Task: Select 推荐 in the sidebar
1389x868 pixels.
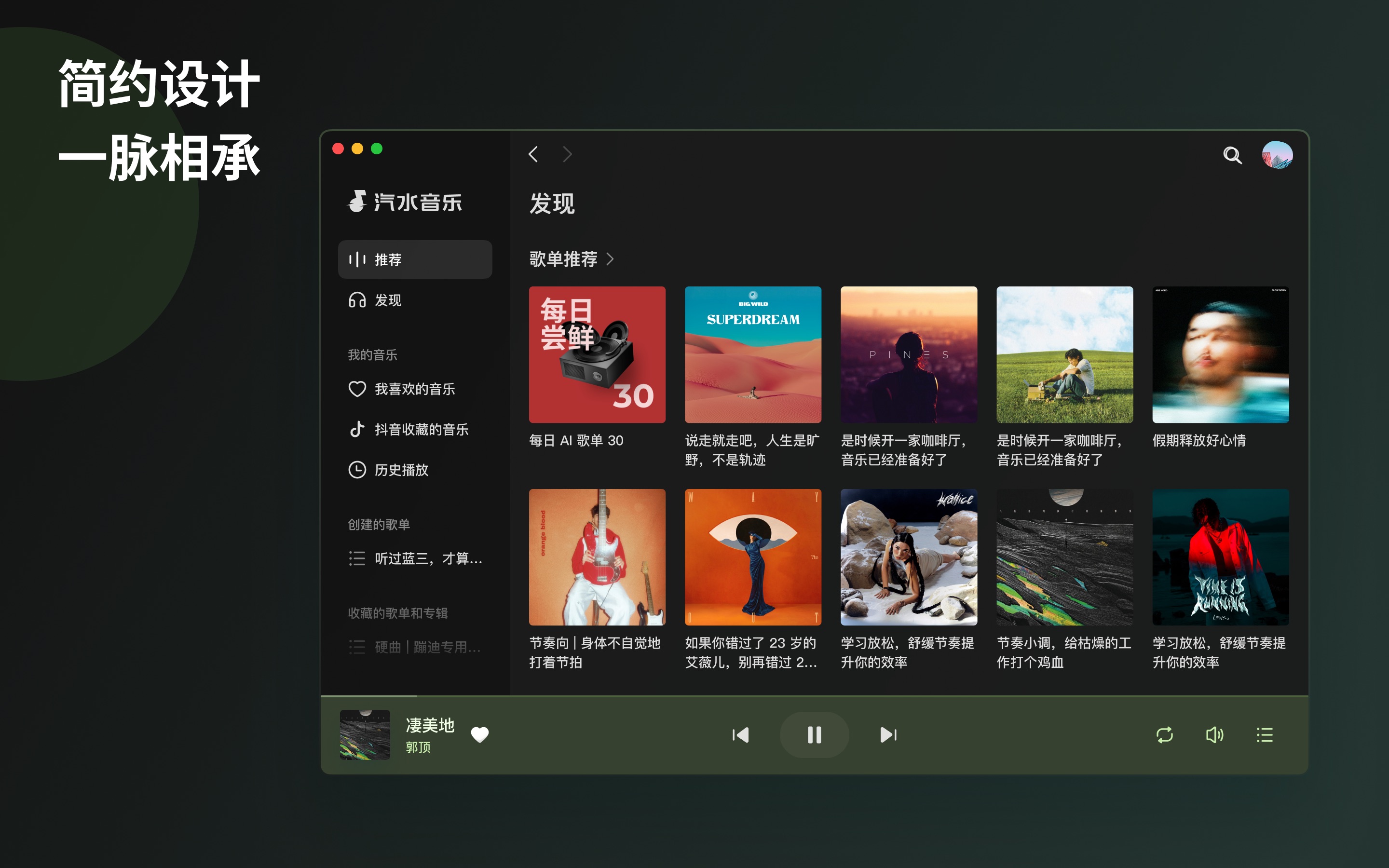Action: (x=415, y=259)
